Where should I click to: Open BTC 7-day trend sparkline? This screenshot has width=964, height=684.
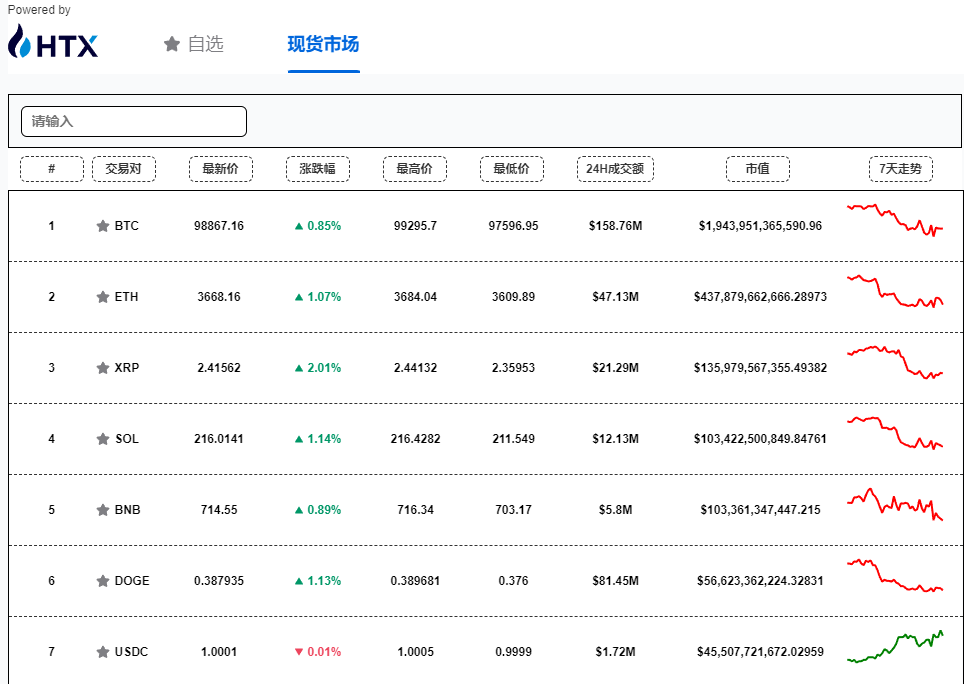(895, 219)
